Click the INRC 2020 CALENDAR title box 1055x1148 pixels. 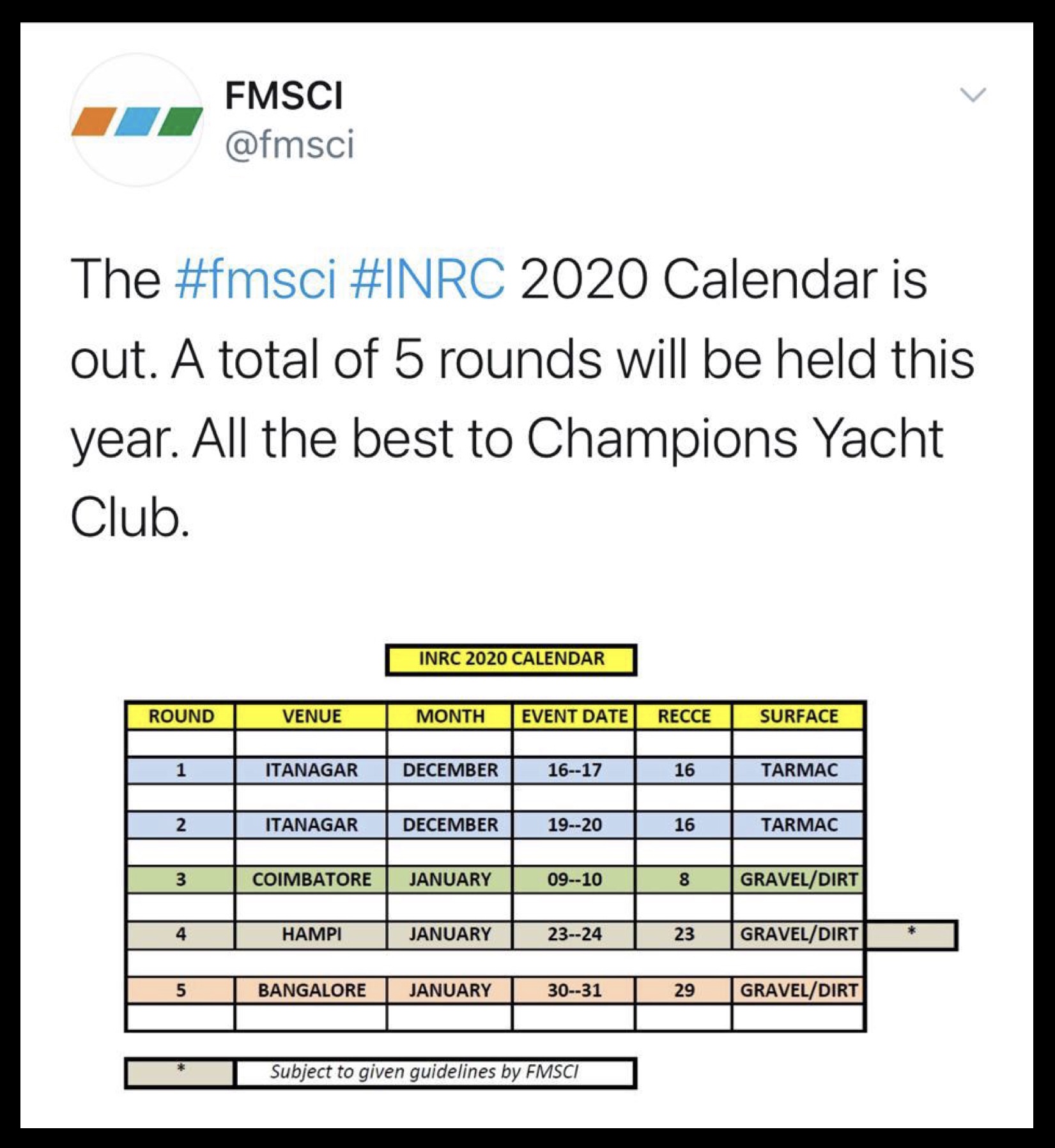(511, 659)
